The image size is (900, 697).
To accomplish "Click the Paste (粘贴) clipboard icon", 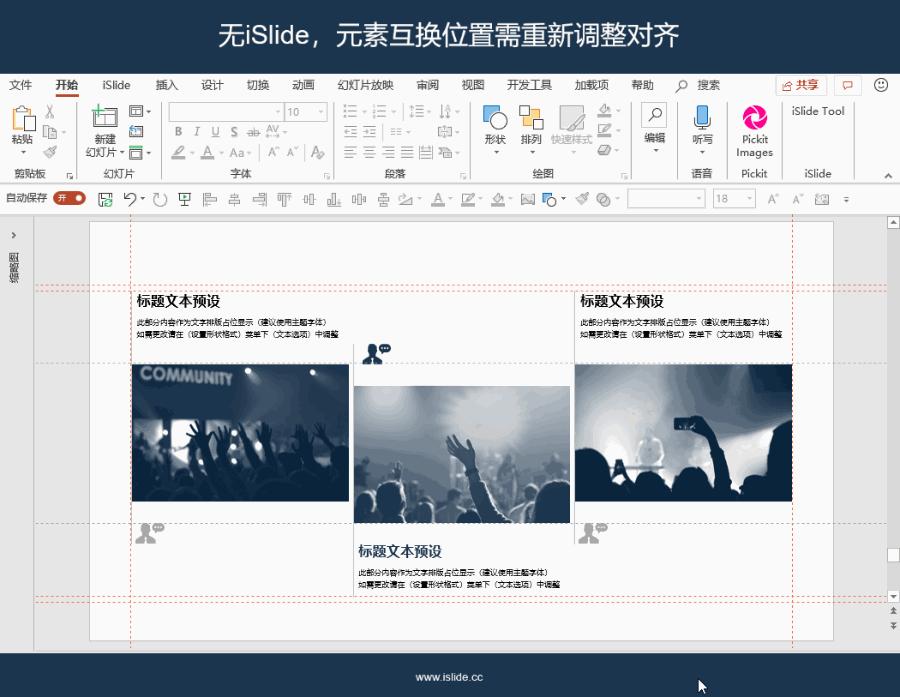I will (23, 118).
